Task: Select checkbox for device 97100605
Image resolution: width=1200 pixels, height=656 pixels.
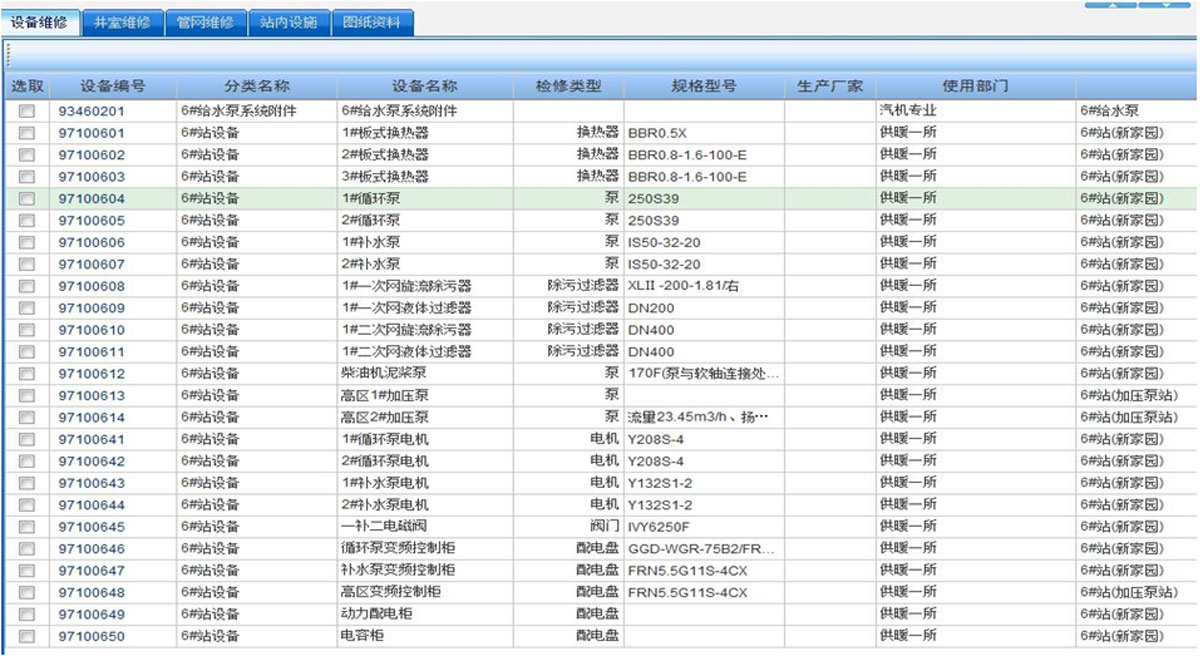Action: click(27, 221)
